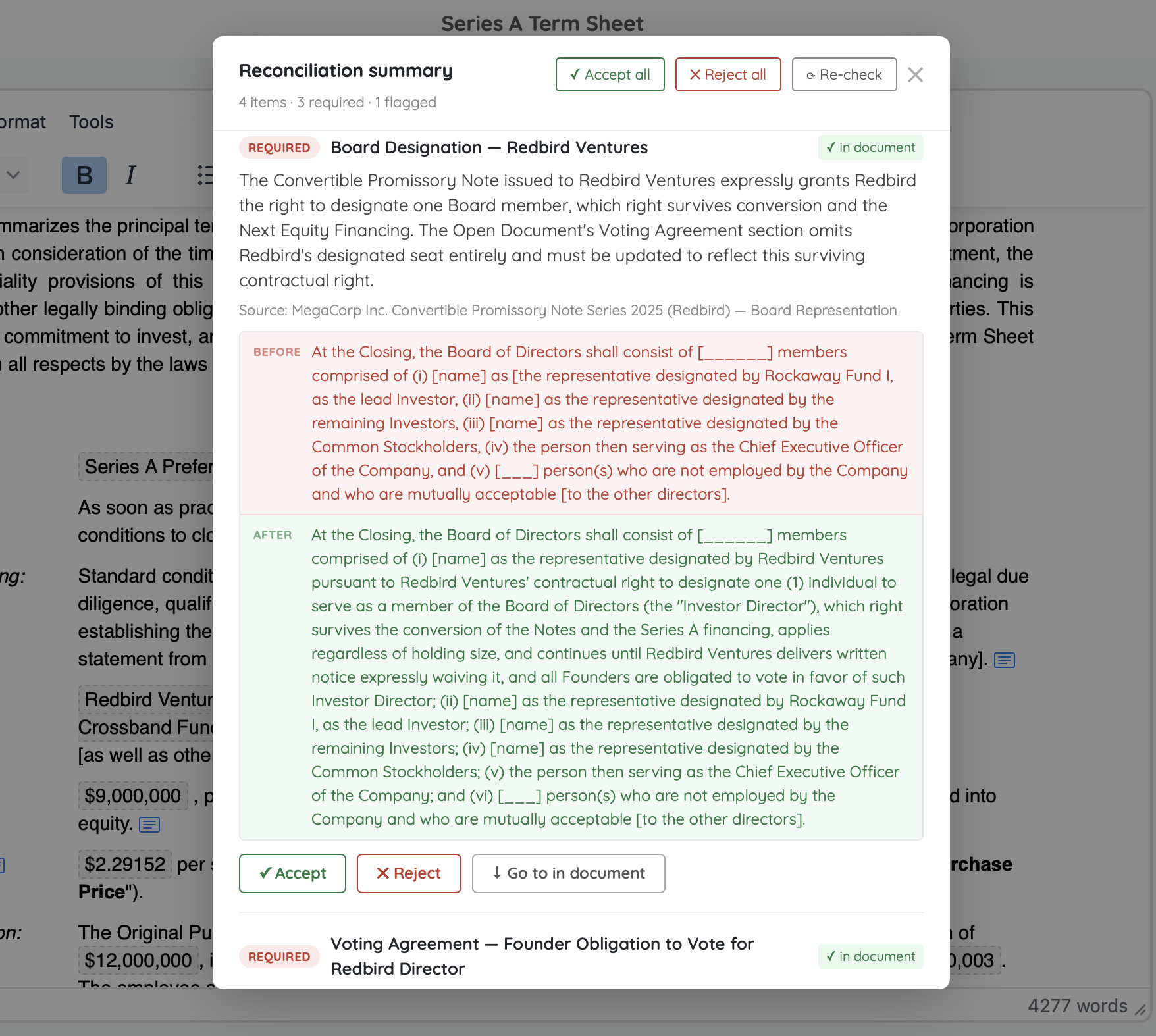Click 'in document' status for Board Designation
Screen dimensions: 1156x1036
[x=870, y=147]
